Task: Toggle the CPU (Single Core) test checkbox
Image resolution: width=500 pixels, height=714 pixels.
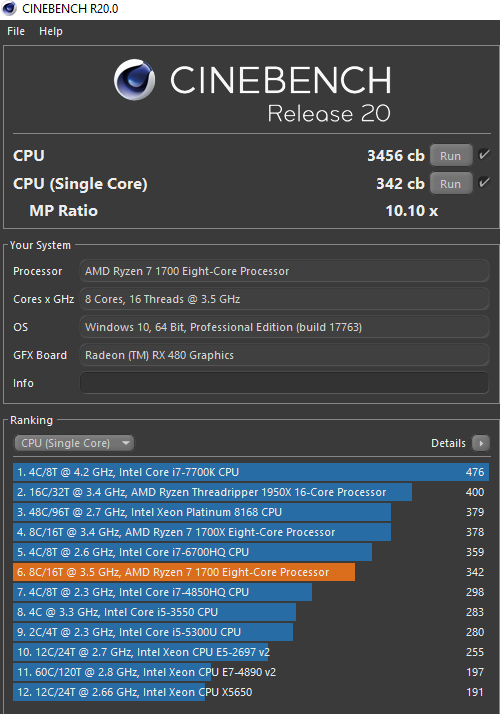Action: 484,184
